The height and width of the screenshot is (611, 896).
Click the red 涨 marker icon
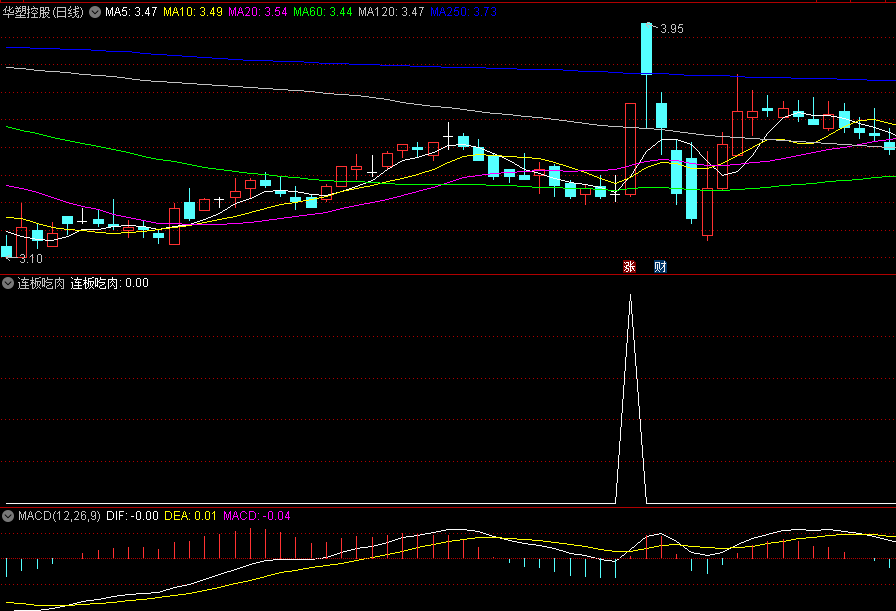(x=629, y=266)
